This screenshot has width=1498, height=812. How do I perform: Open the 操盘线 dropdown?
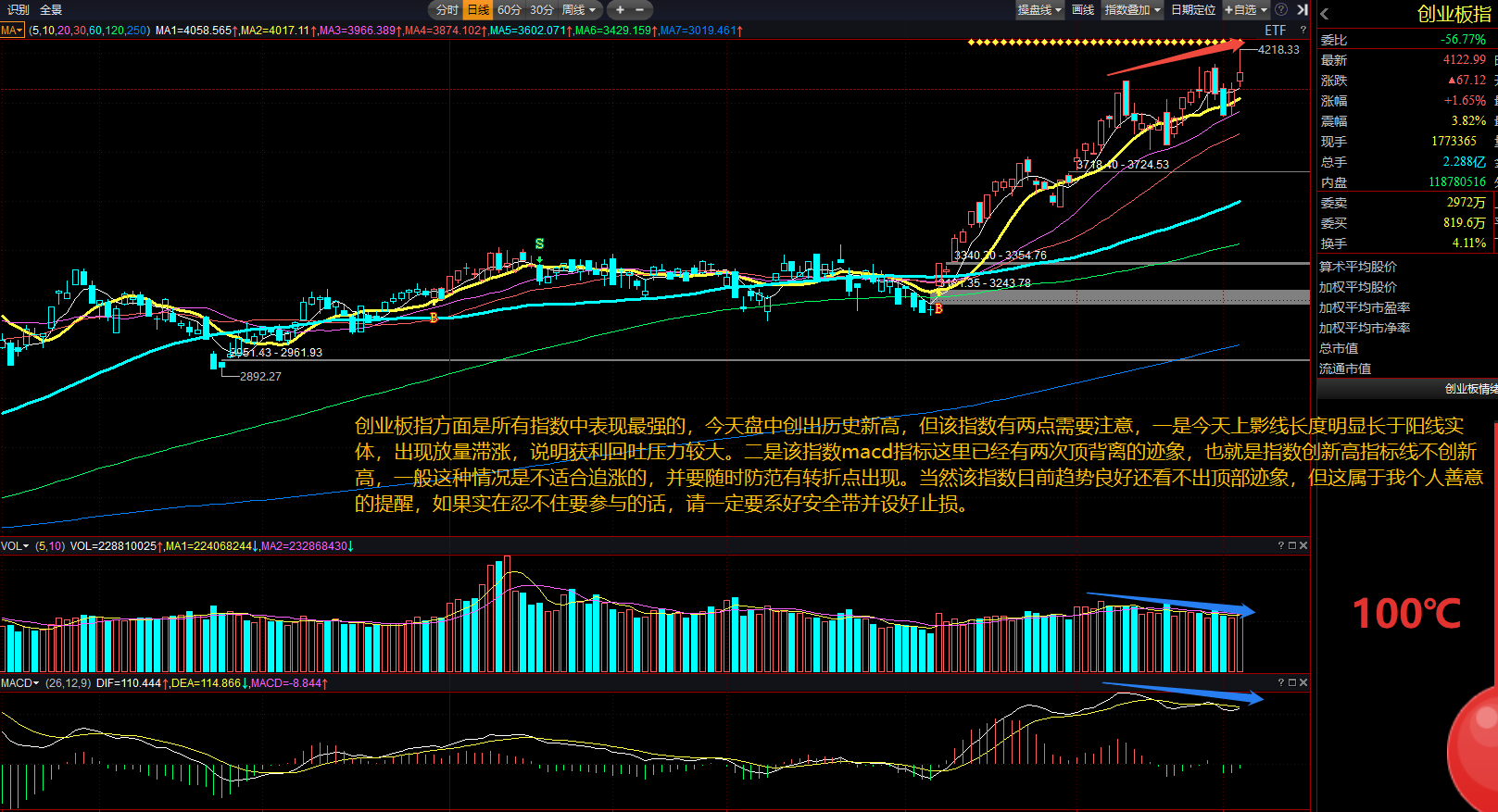click(1039, 9)
